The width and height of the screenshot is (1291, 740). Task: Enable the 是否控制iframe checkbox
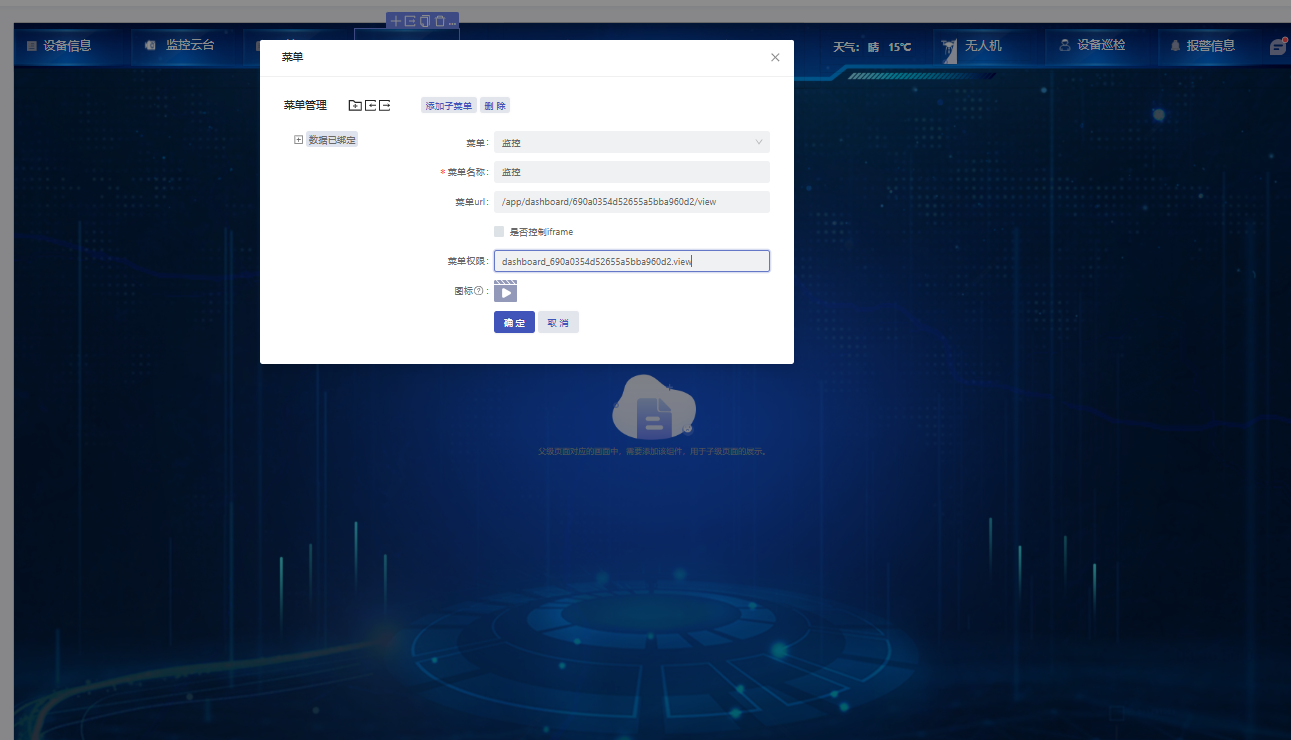pos(499,232)
